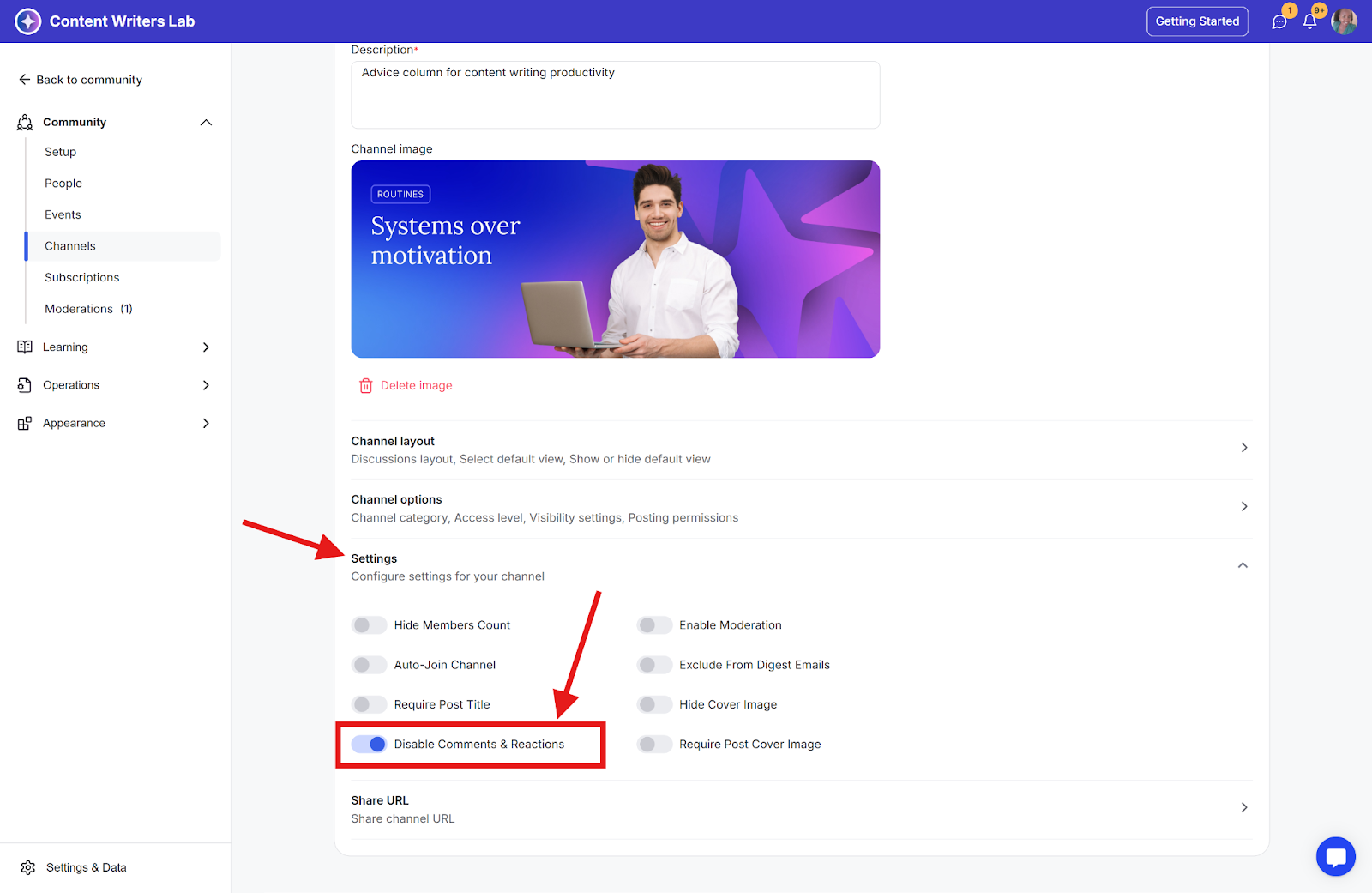Expand the Appearance section chevron
The image size is (1372, 893).
pos(206,423)
